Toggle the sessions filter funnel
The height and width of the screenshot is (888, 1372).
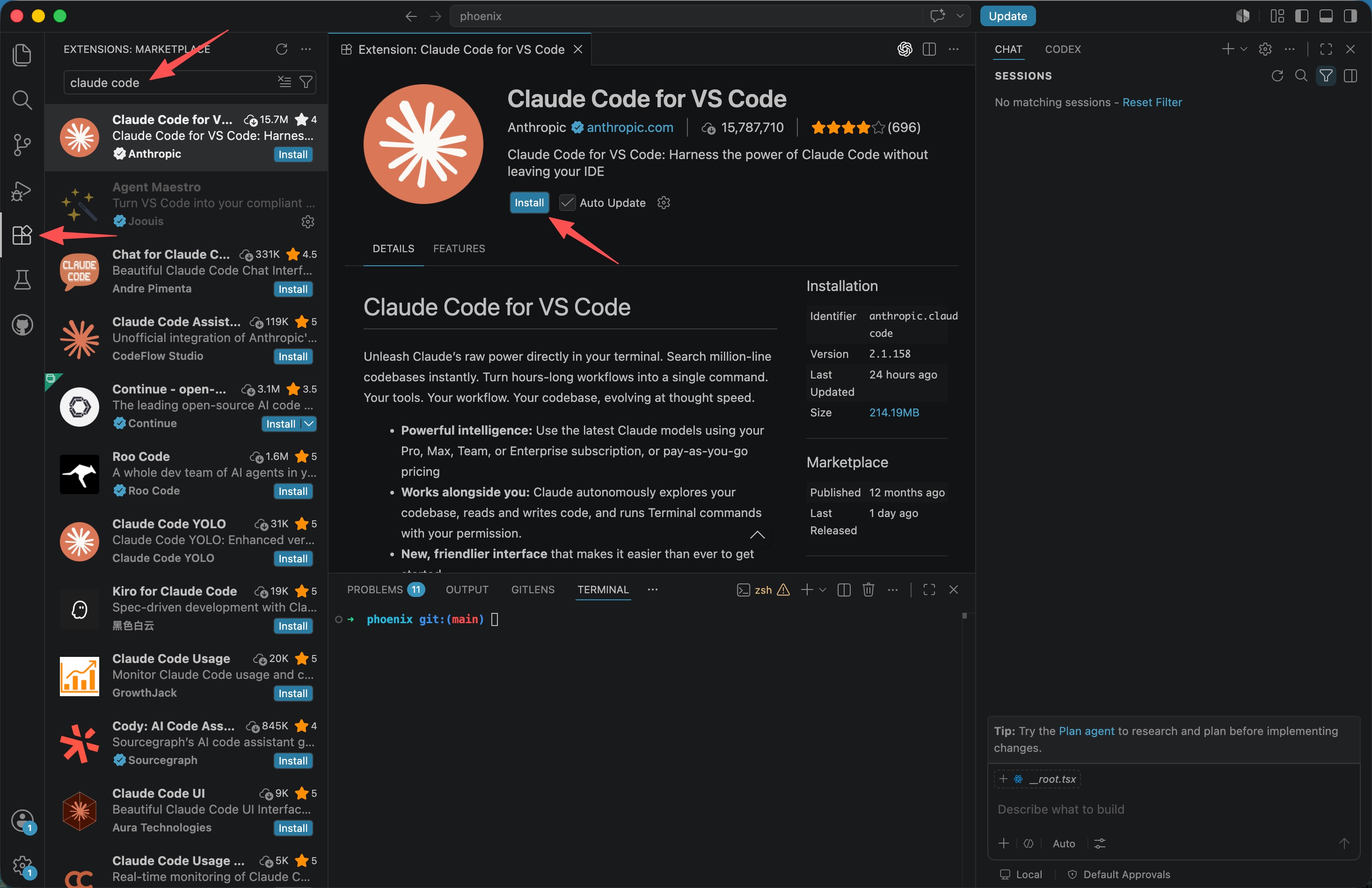(1326, 75)
